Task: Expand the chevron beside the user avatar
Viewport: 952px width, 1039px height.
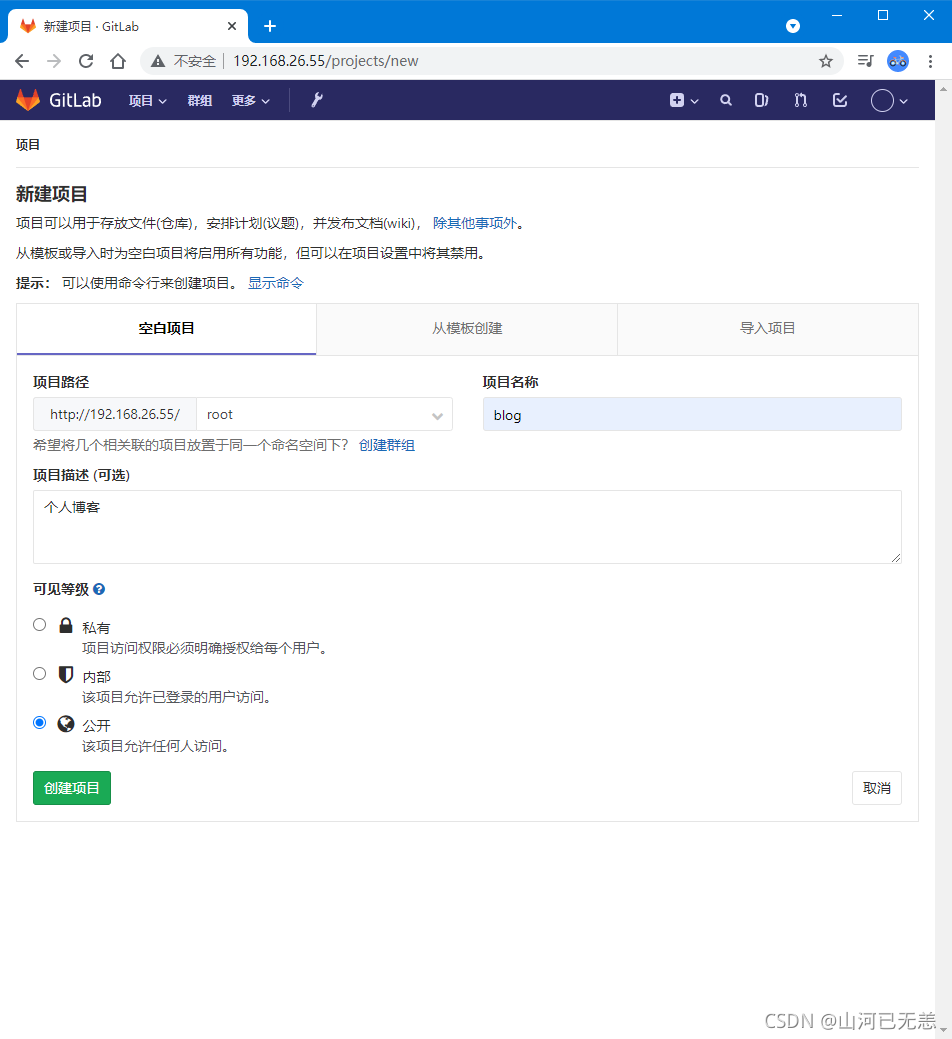Action: point(904,101)
